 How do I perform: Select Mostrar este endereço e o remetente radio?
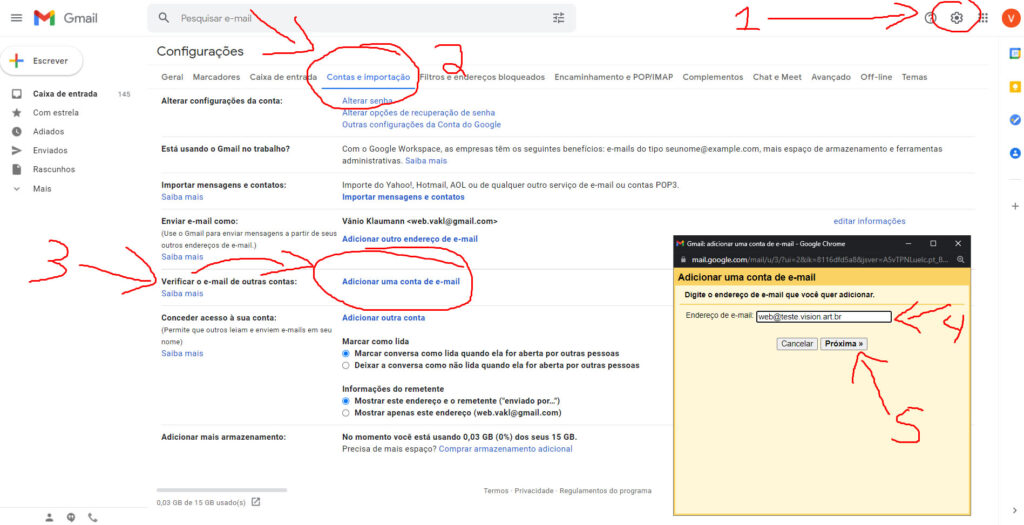click(346, 401)
